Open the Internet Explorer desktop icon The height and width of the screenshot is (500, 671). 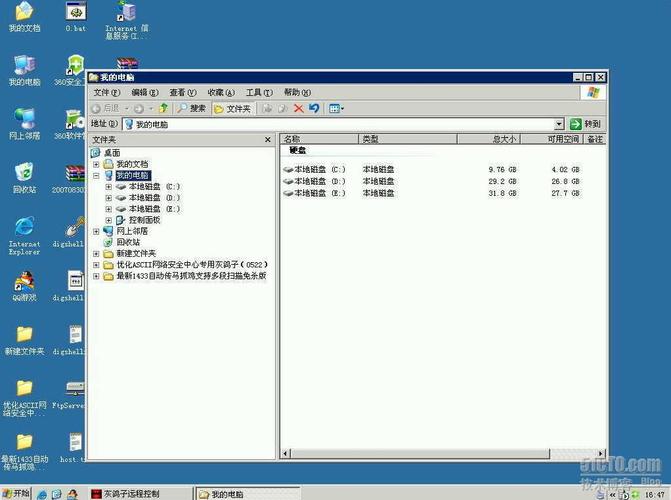click(x=24, y=228)
